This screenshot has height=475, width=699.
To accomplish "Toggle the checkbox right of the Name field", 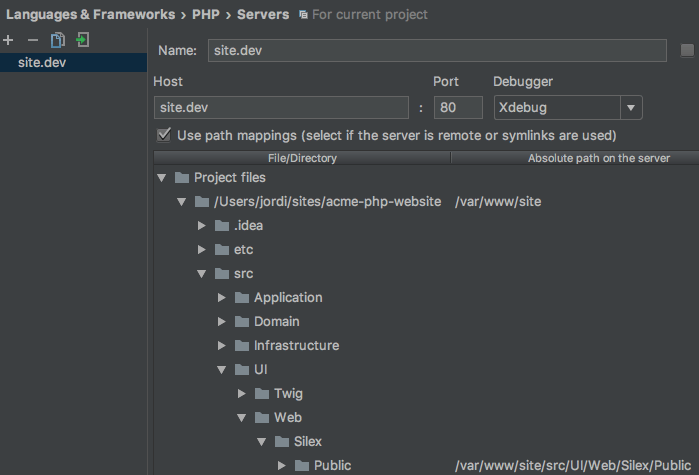I will [687, 50].
